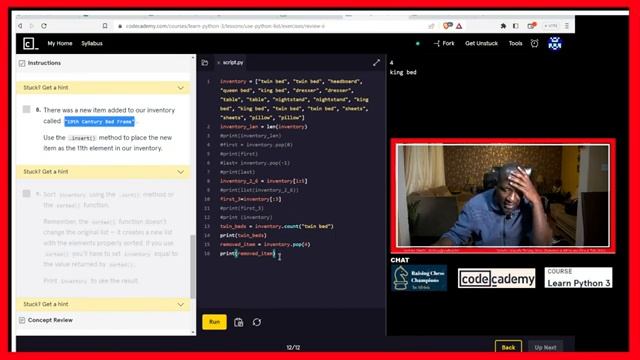Check the step 8 checkbox
Screen dimensions: 640x360
(27, 109)
